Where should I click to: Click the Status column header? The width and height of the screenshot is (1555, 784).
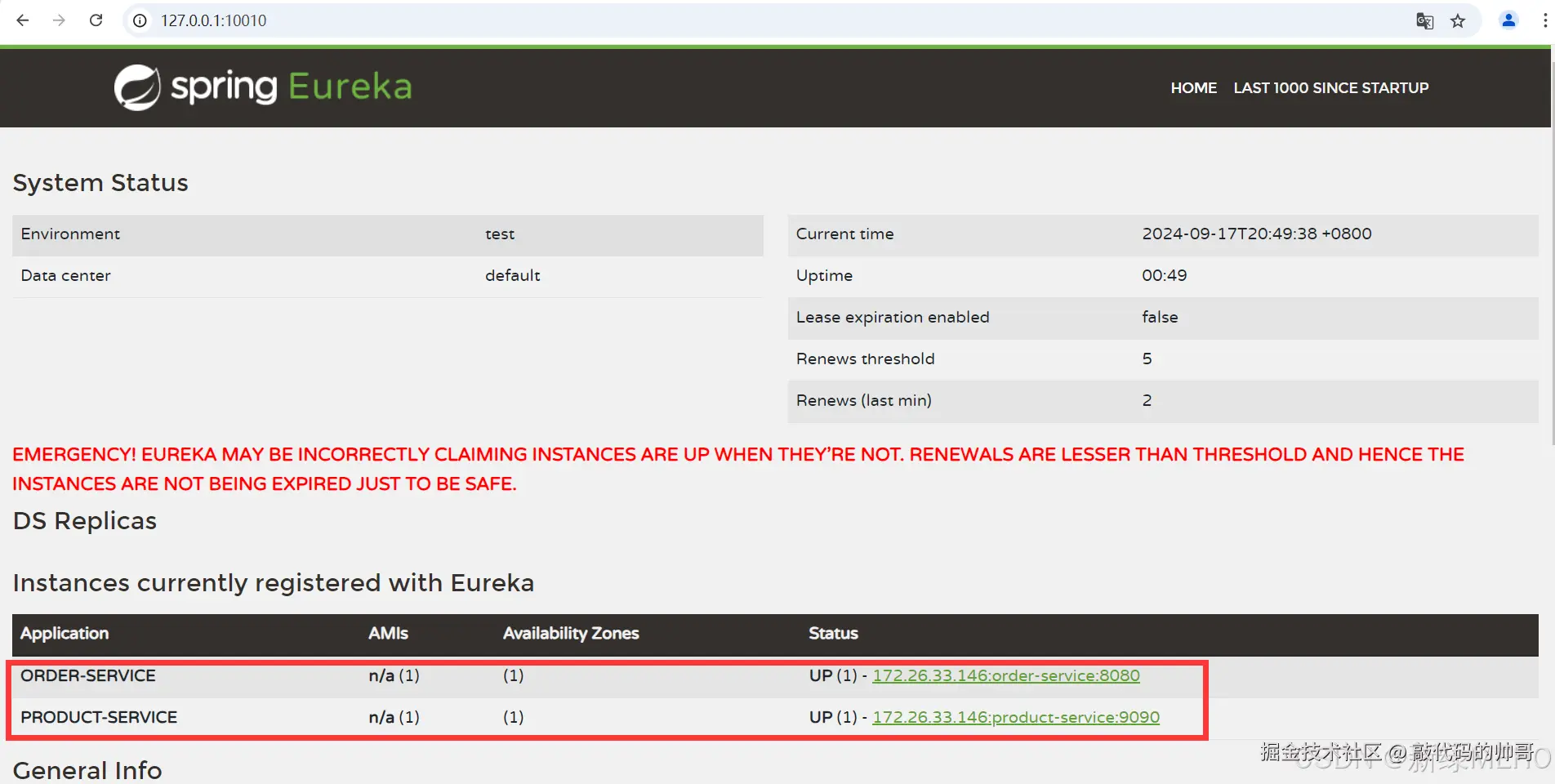[833, 633]
